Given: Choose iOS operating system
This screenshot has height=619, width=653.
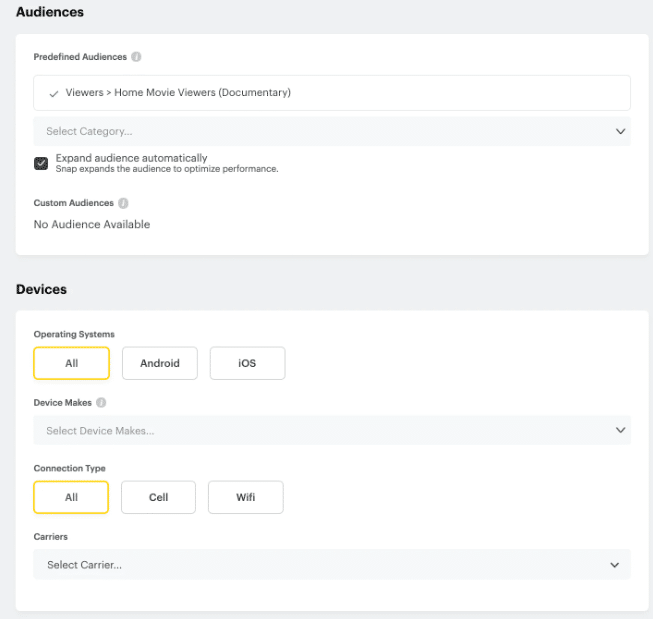Looking at the screenshot, I should point(247,363).
